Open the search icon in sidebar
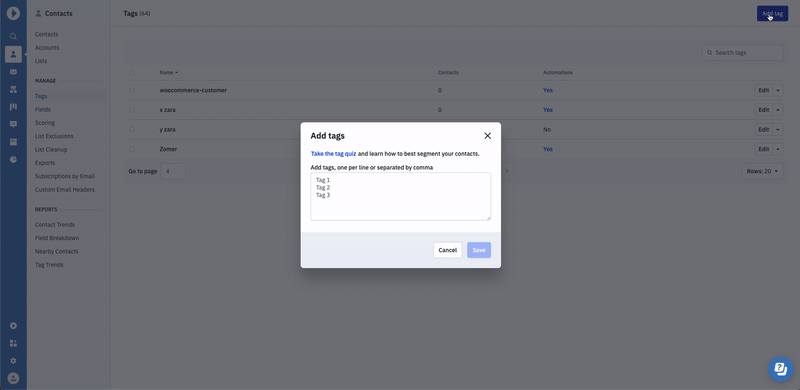The image size is (800, 390). 13,36
